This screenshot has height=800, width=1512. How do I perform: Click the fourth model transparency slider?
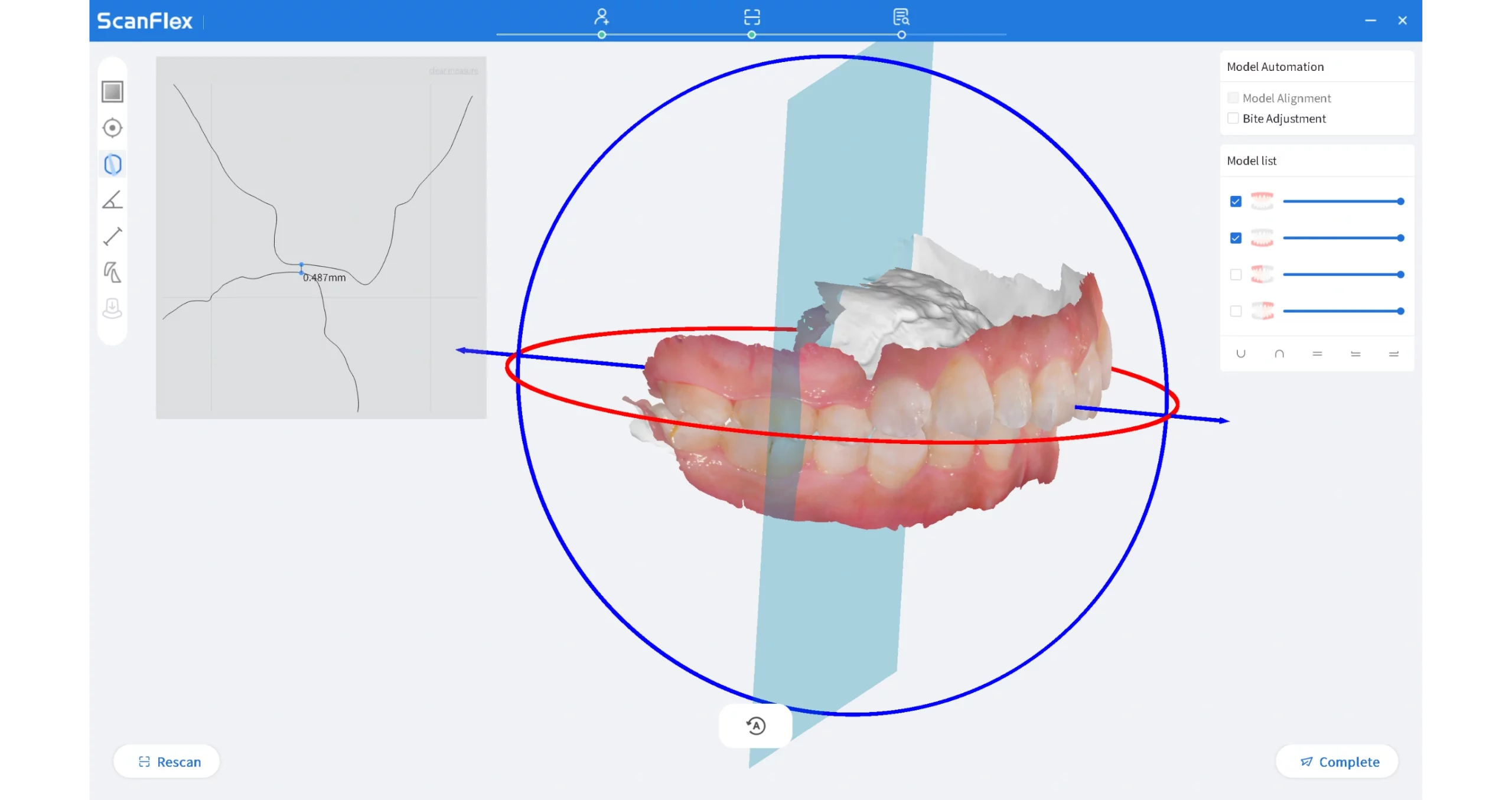tap(1343, 311)
